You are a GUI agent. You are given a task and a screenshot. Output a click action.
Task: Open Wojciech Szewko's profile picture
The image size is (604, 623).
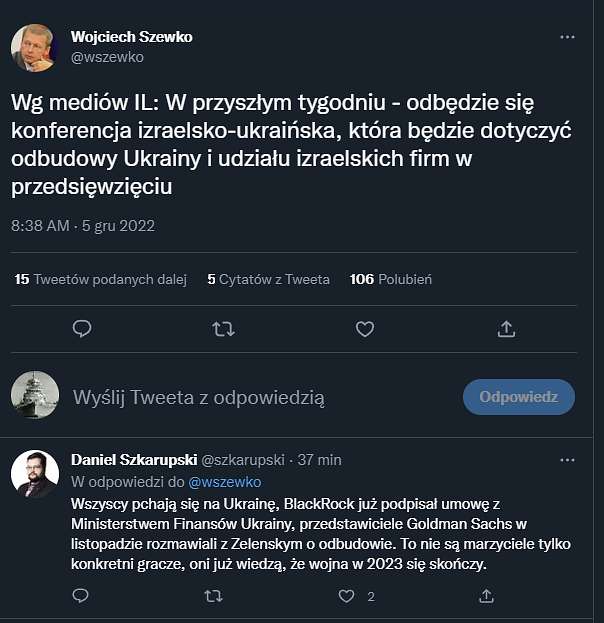pos(33,48)
